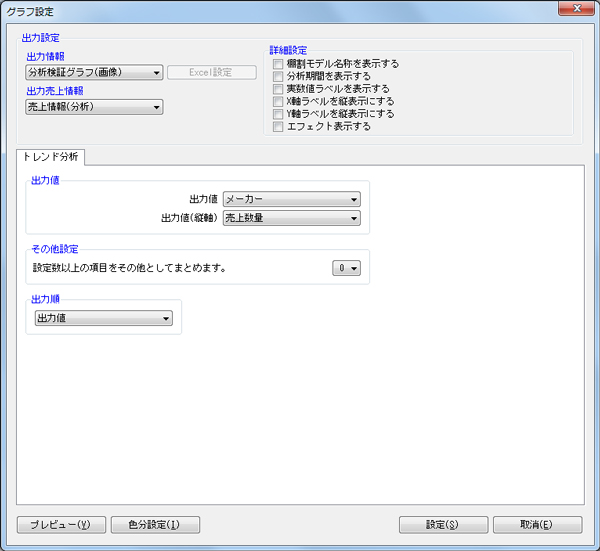Click the 出力売上情報 label

click(x=55, y=91)
